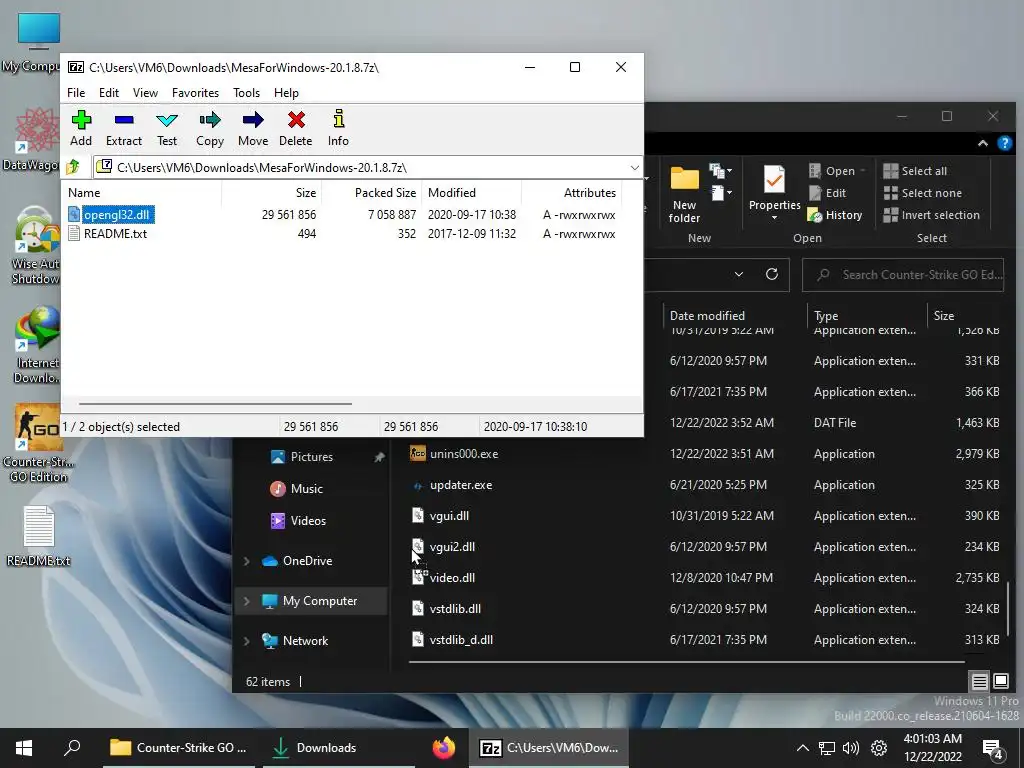Screen dimensions: 1024x768
Task: Click Select all in Explorer ribbon
Action: tap(915, 171)
